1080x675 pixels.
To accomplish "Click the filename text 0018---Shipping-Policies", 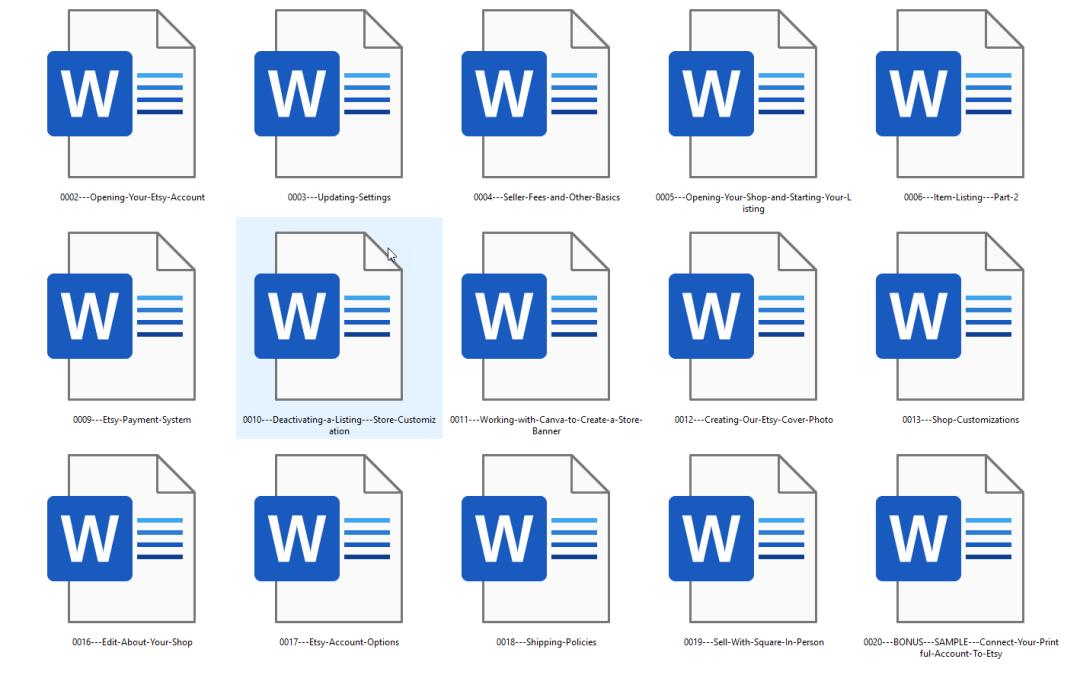I will (x=546, y=642).
